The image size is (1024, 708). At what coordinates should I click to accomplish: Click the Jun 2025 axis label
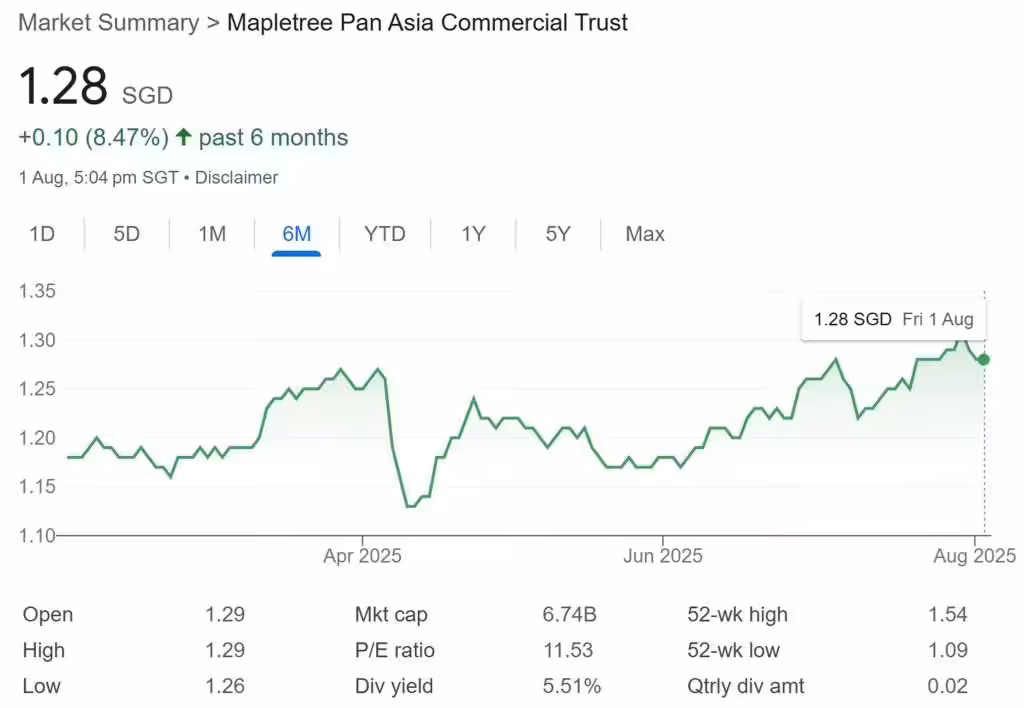[663, 555]
